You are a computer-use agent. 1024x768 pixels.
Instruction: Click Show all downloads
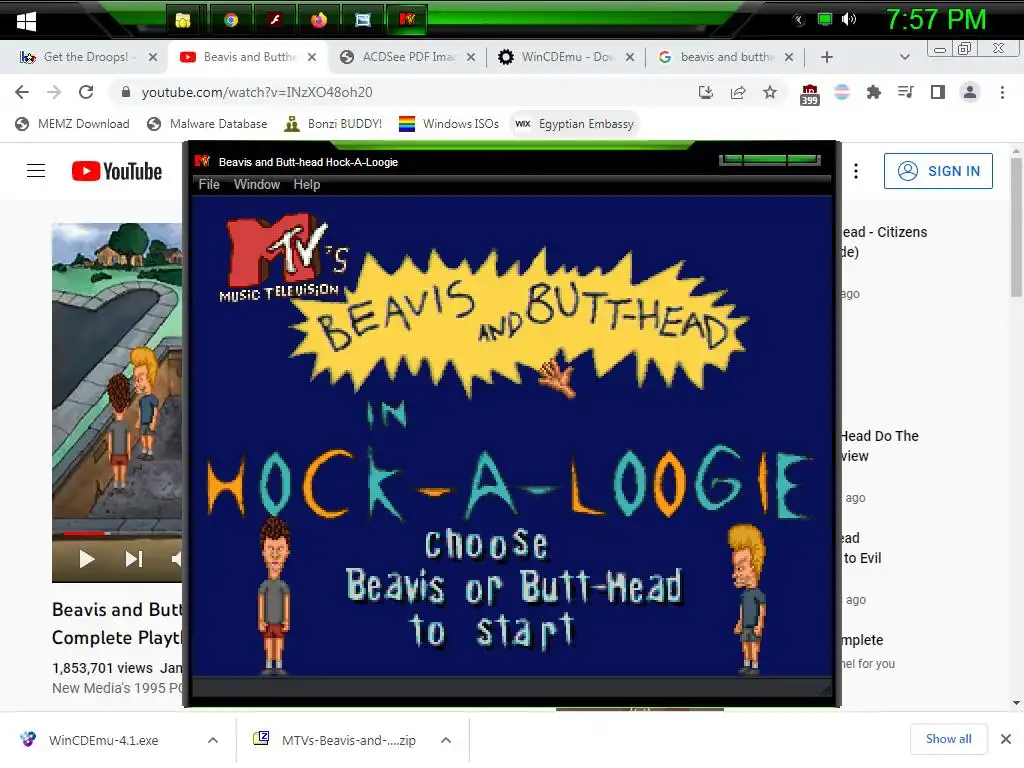click(x=948, y=739)
